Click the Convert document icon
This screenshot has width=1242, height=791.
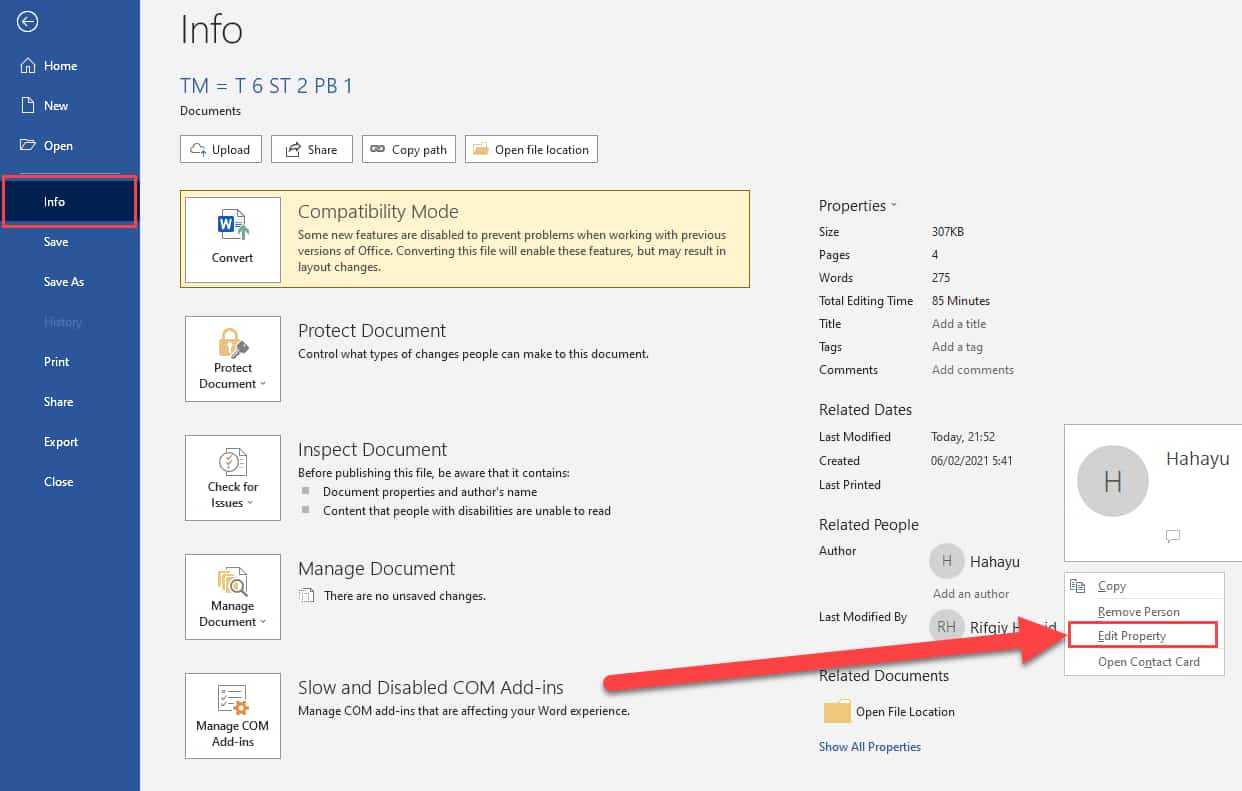tap(233, 228)
